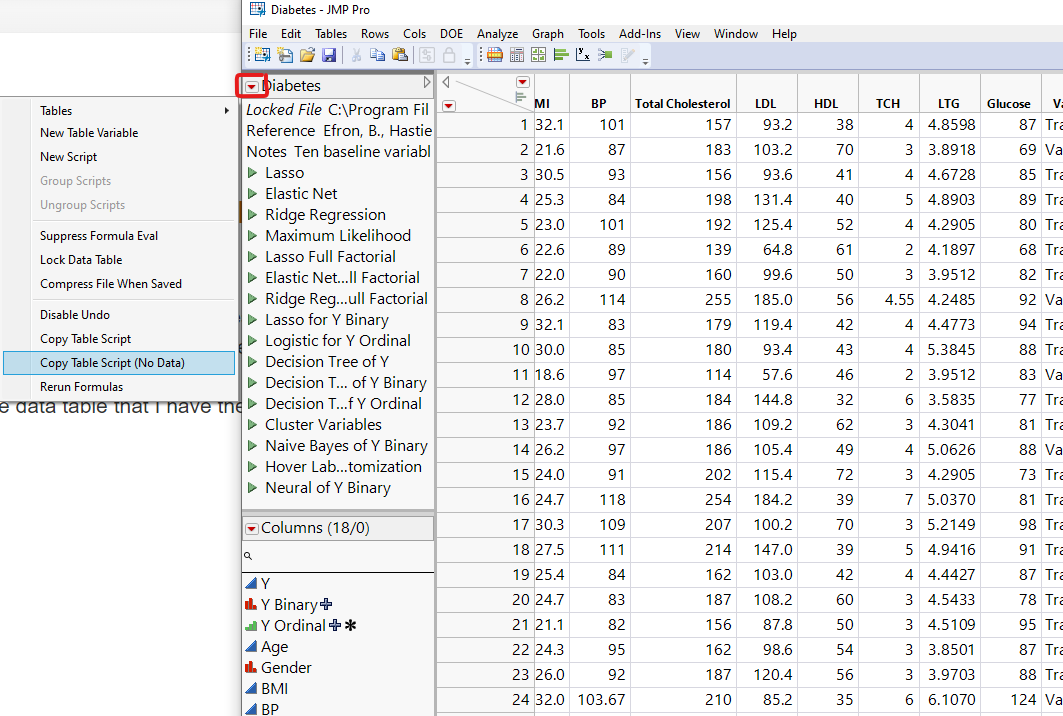Click the Total Cholesterol column header
This screenshot has height=716, width=1063.
coord(683,103)
